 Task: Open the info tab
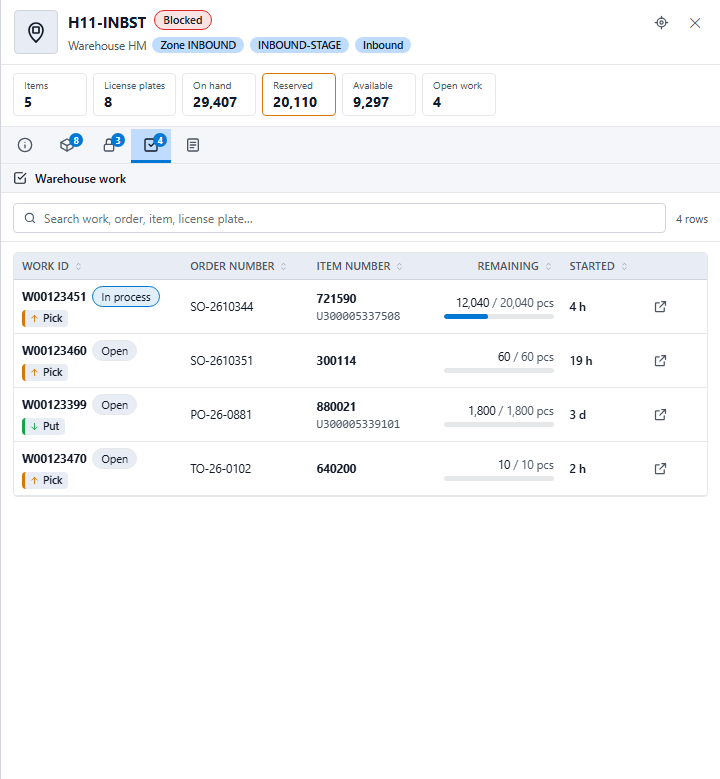(25, 145)
